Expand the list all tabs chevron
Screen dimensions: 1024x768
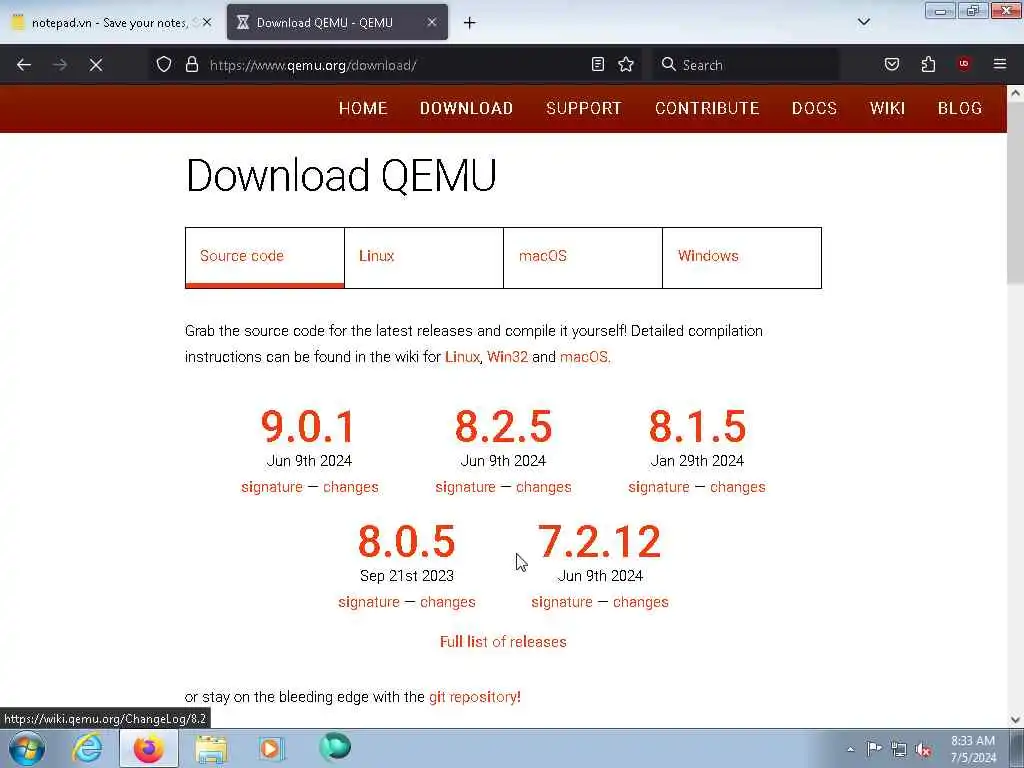[864, 22]
